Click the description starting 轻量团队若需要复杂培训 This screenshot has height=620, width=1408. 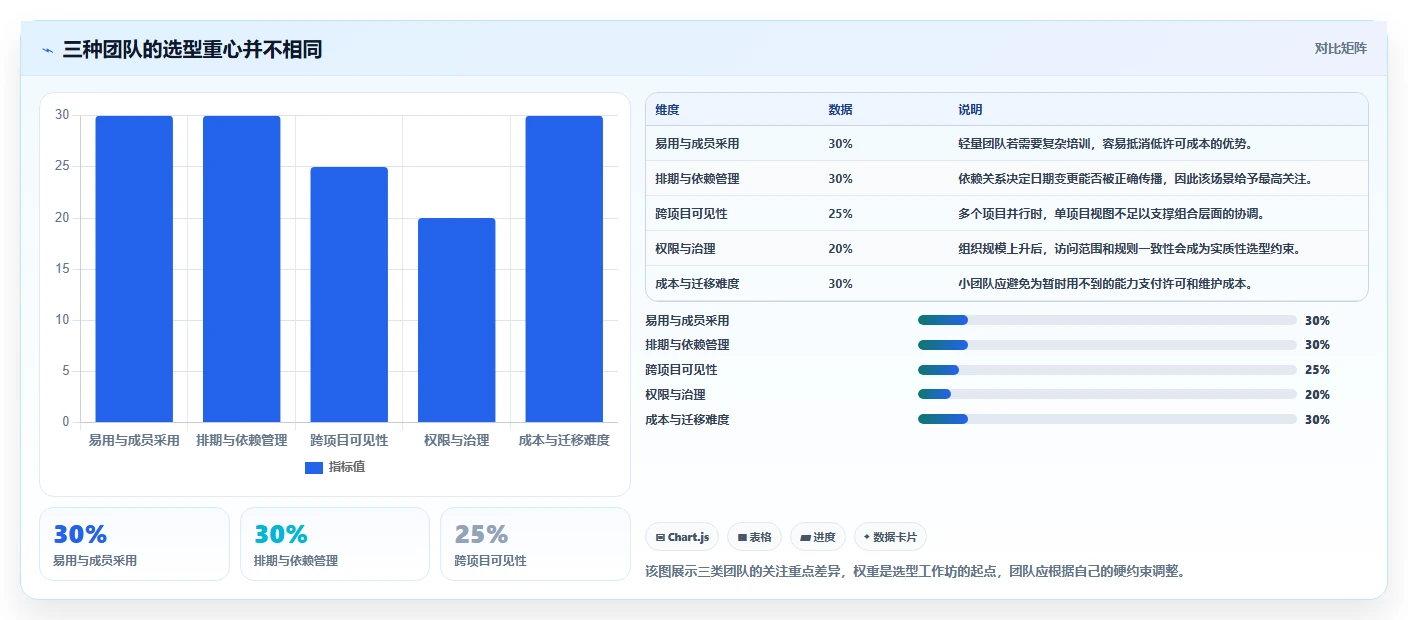tap(1106, 144)
